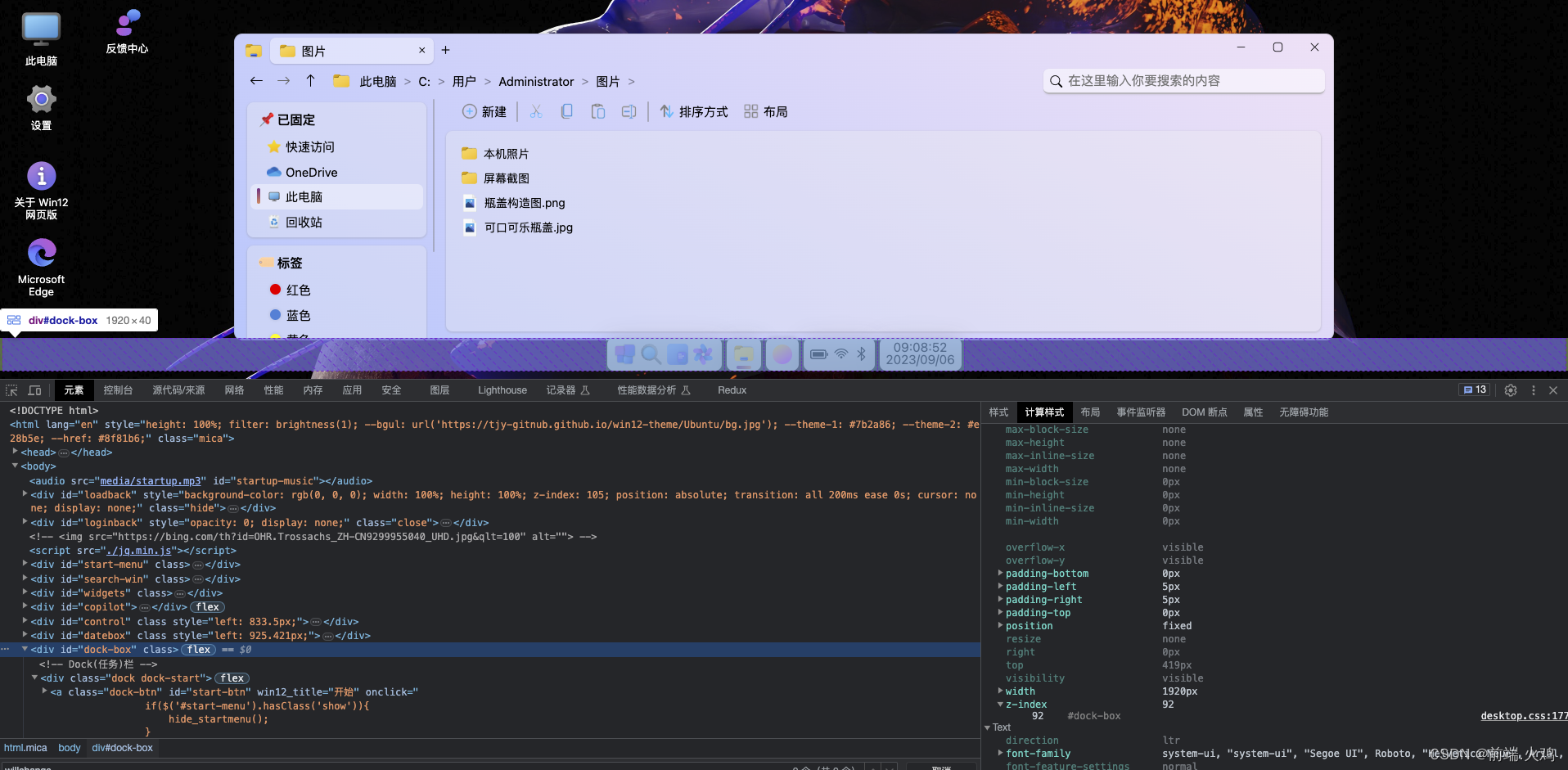Click the explorer search field

click(x=1183, y=80)
